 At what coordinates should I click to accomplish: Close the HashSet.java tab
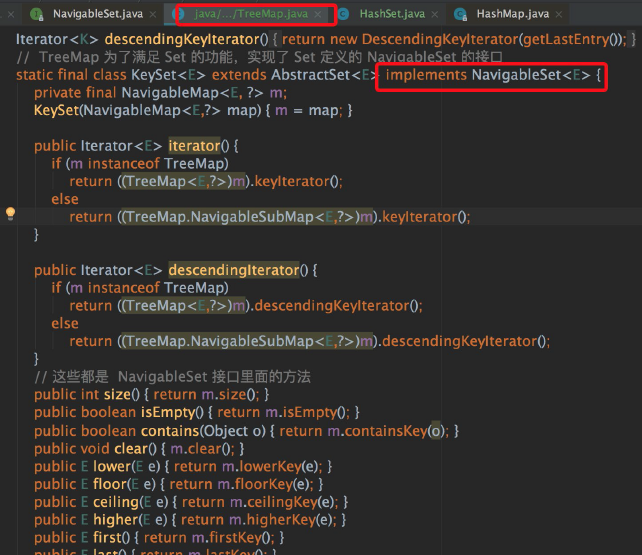(x=435, y=14)
